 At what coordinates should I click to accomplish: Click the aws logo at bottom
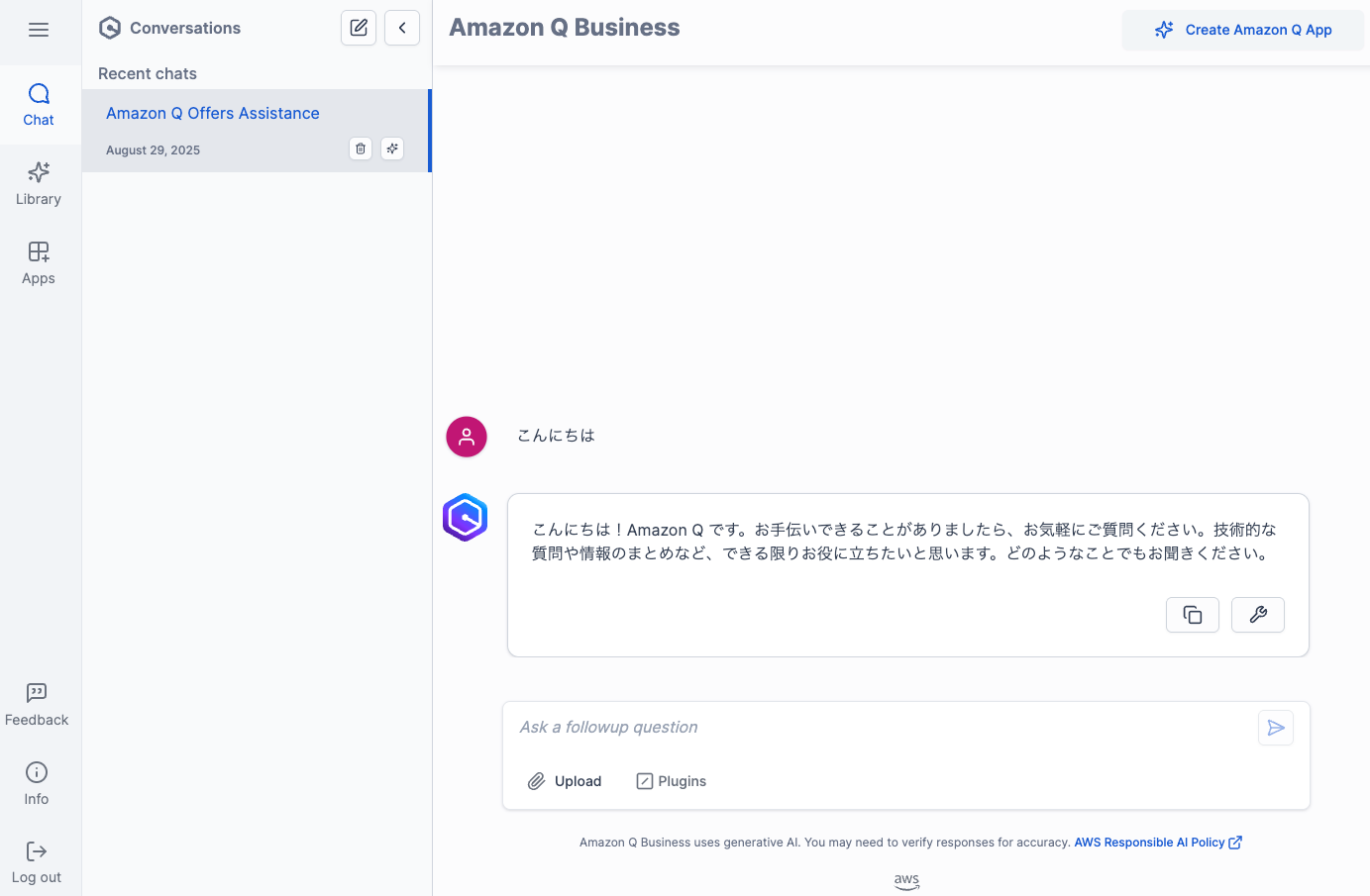point(906,881)
